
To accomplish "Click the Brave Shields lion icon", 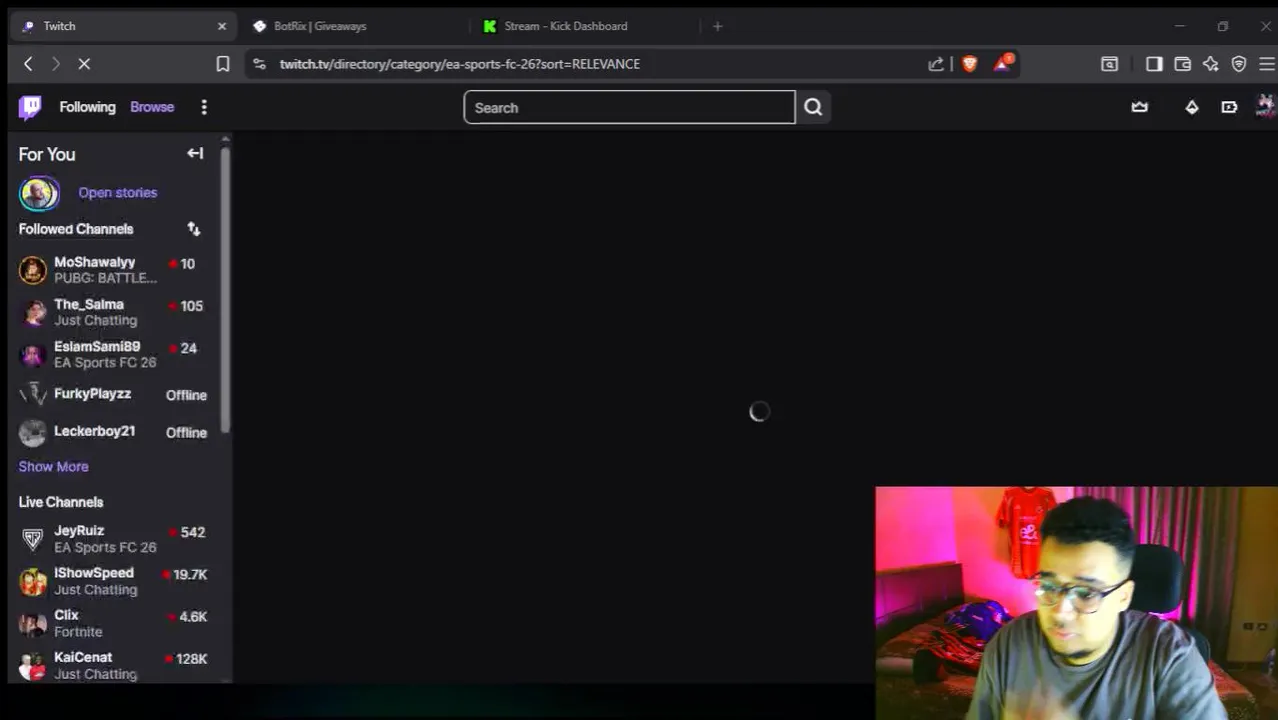I will point(969,64).
